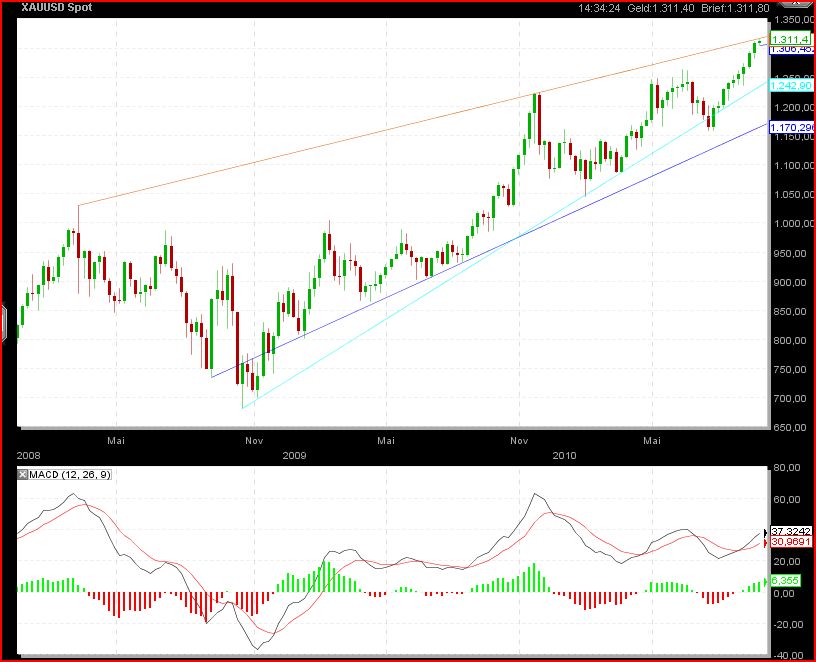This screenshot has width=816, height=662.
Task: Click the 14:34:24 time display
Action: 598,9
